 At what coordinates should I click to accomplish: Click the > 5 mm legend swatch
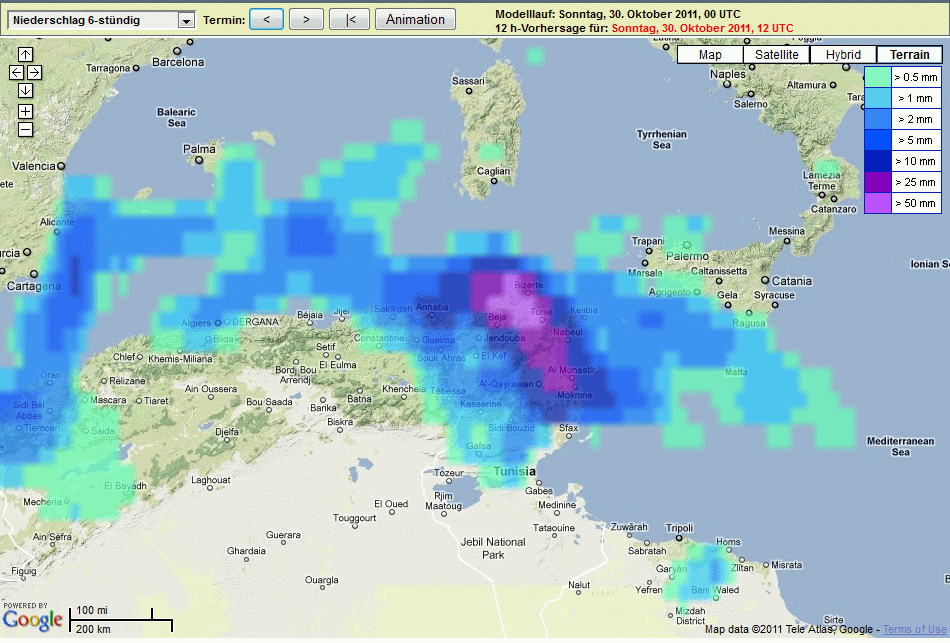pos(877,140)
